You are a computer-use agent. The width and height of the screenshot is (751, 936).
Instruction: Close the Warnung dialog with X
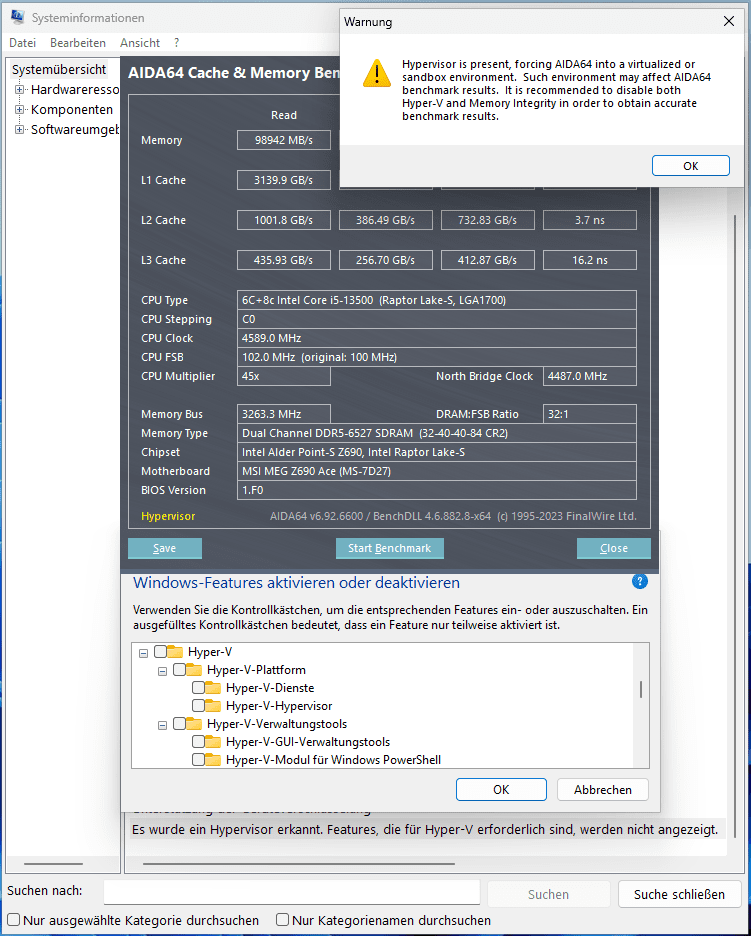pyautogui.click(x=728, y=21)
